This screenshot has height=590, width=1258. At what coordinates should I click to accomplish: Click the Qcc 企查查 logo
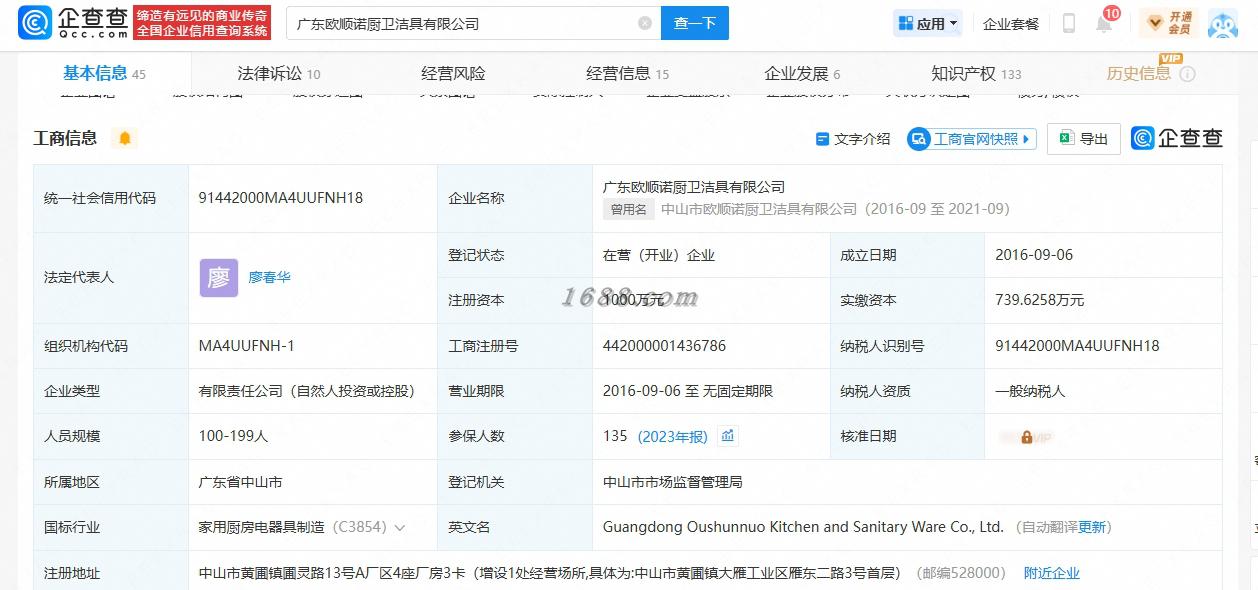[75, 23]
